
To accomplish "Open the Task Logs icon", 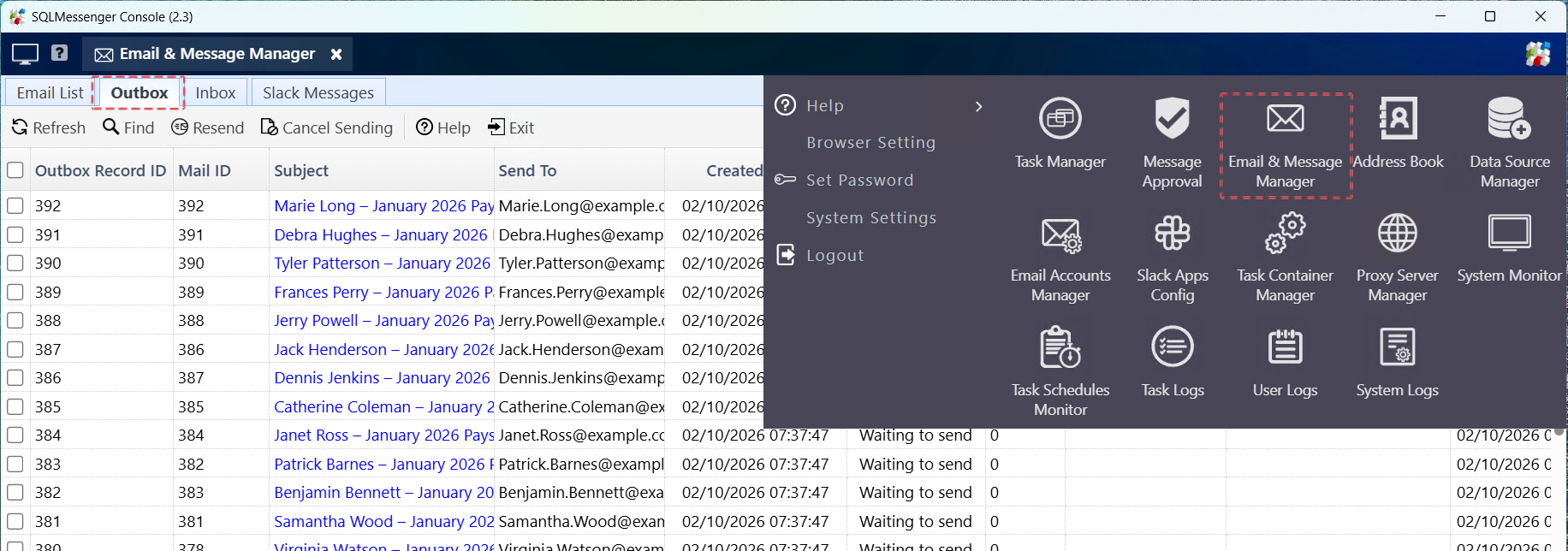I will click(x=1172, y=347).
